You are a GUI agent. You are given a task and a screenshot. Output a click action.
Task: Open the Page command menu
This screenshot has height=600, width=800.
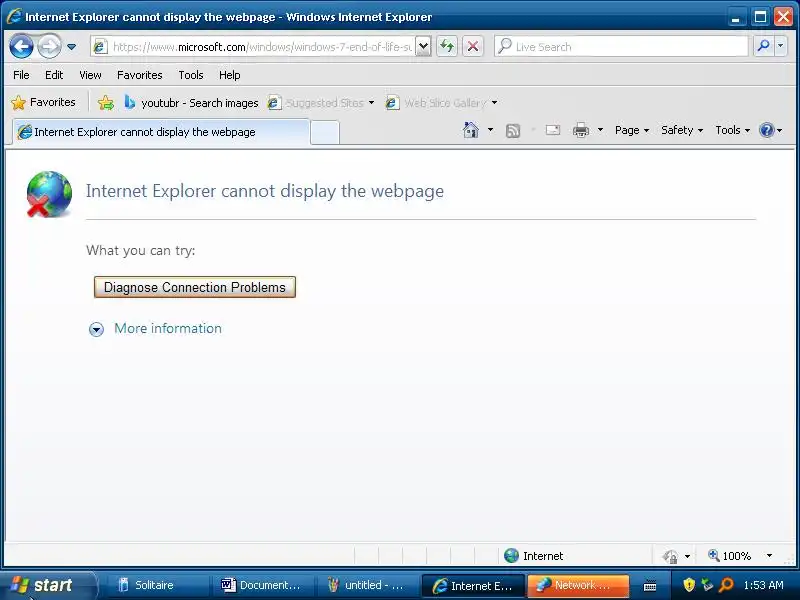tap(632, 130)
